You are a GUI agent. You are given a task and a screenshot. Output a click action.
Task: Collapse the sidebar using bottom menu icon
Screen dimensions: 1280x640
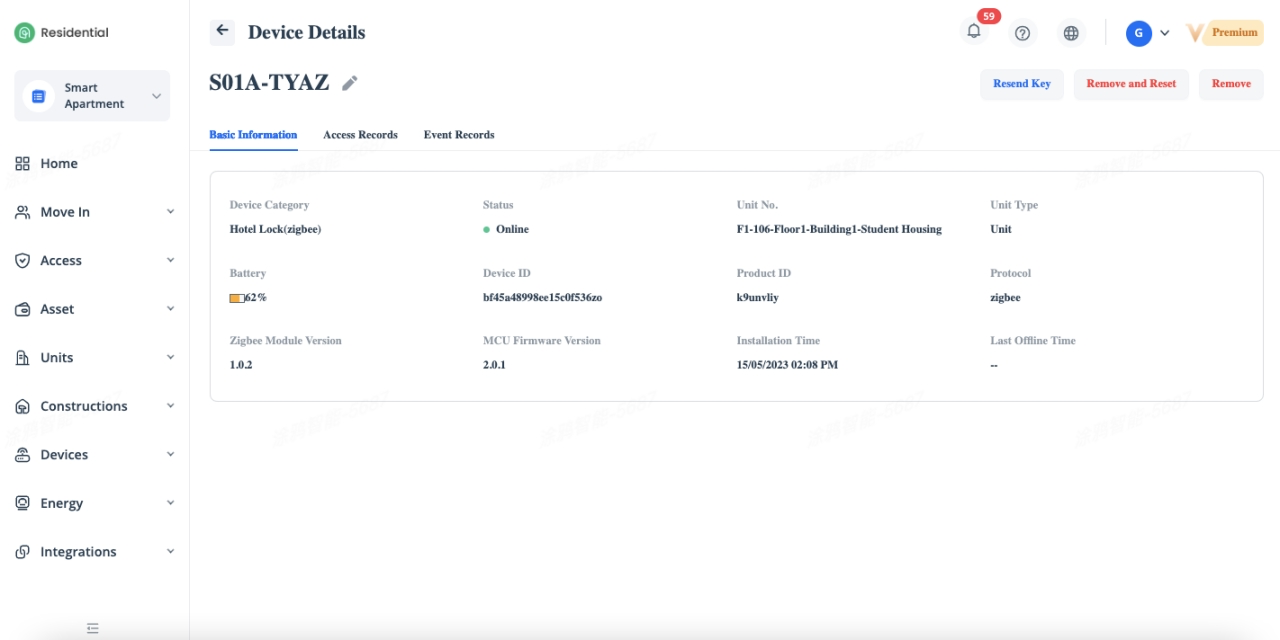tap(93, 628)
